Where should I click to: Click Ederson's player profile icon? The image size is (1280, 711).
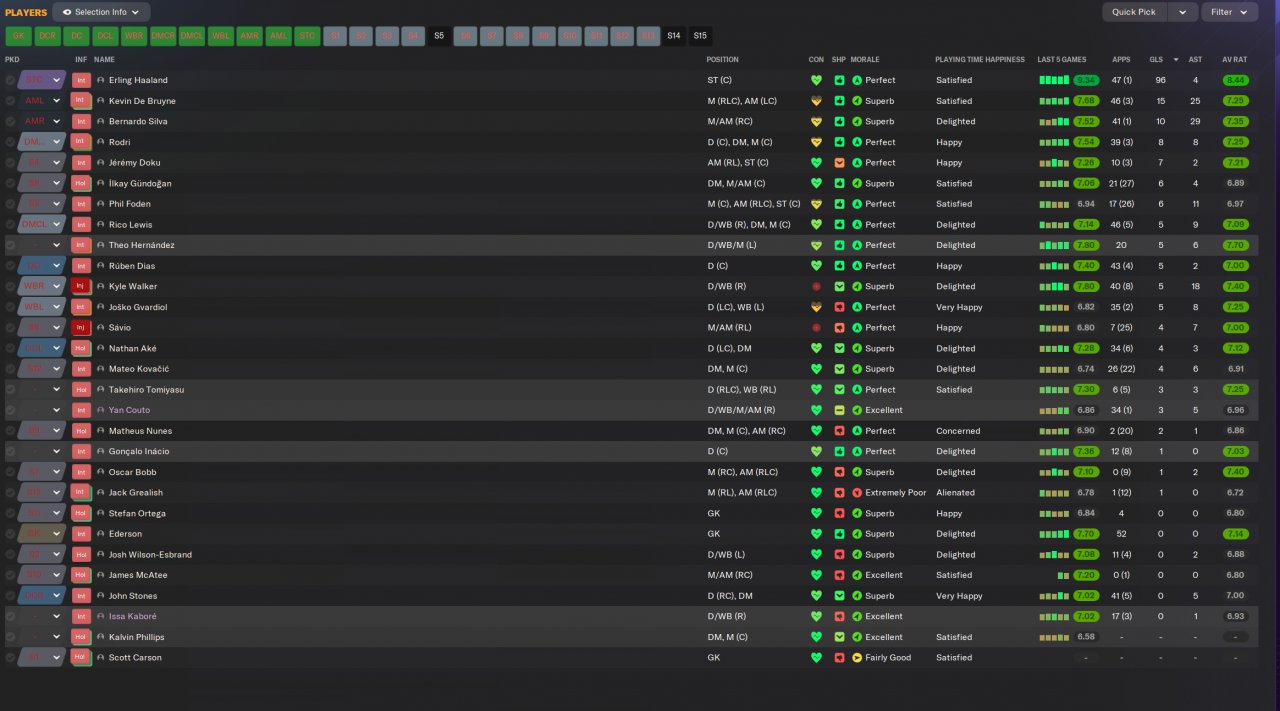101,534
